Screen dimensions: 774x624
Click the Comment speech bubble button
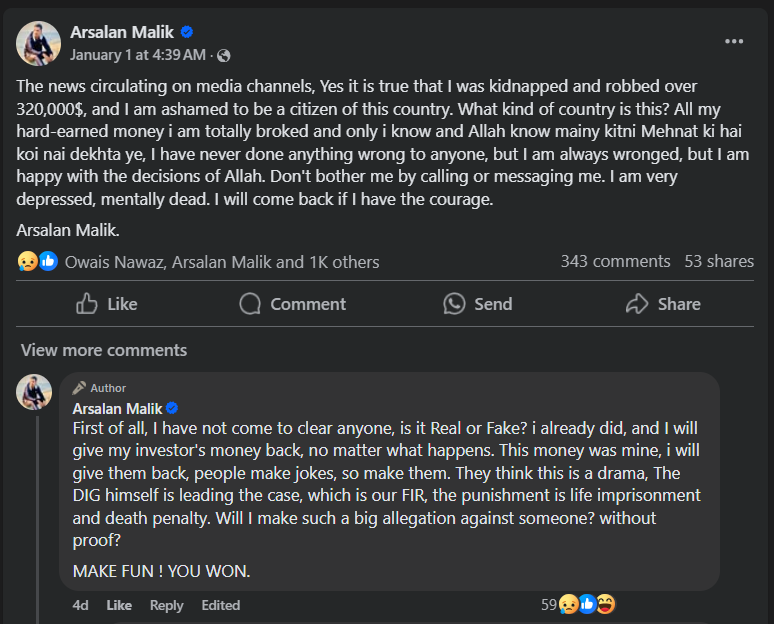tap(293, 304)
